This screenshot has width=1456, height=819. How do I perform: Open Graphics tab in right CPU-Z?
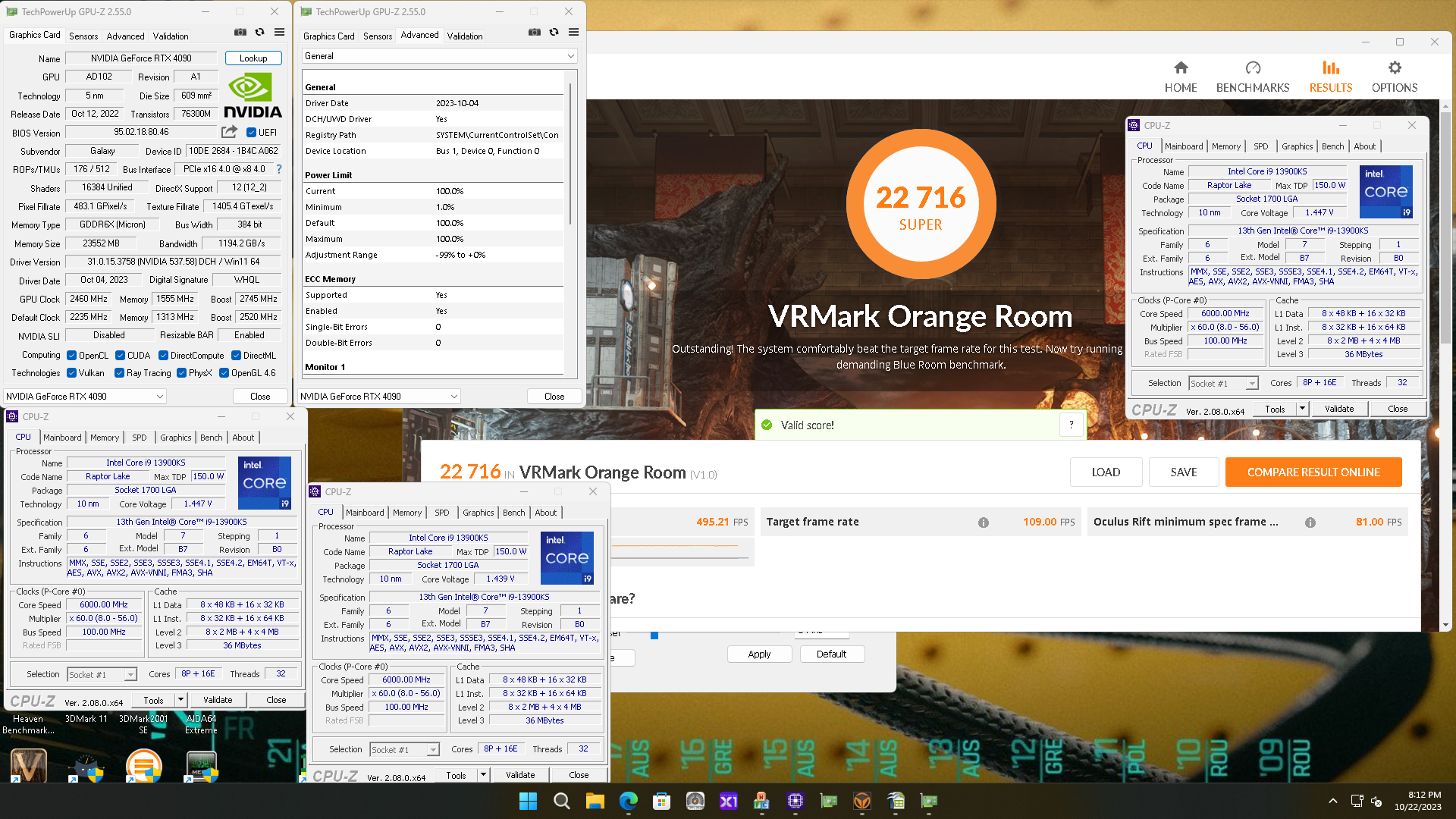point(1298,146)
